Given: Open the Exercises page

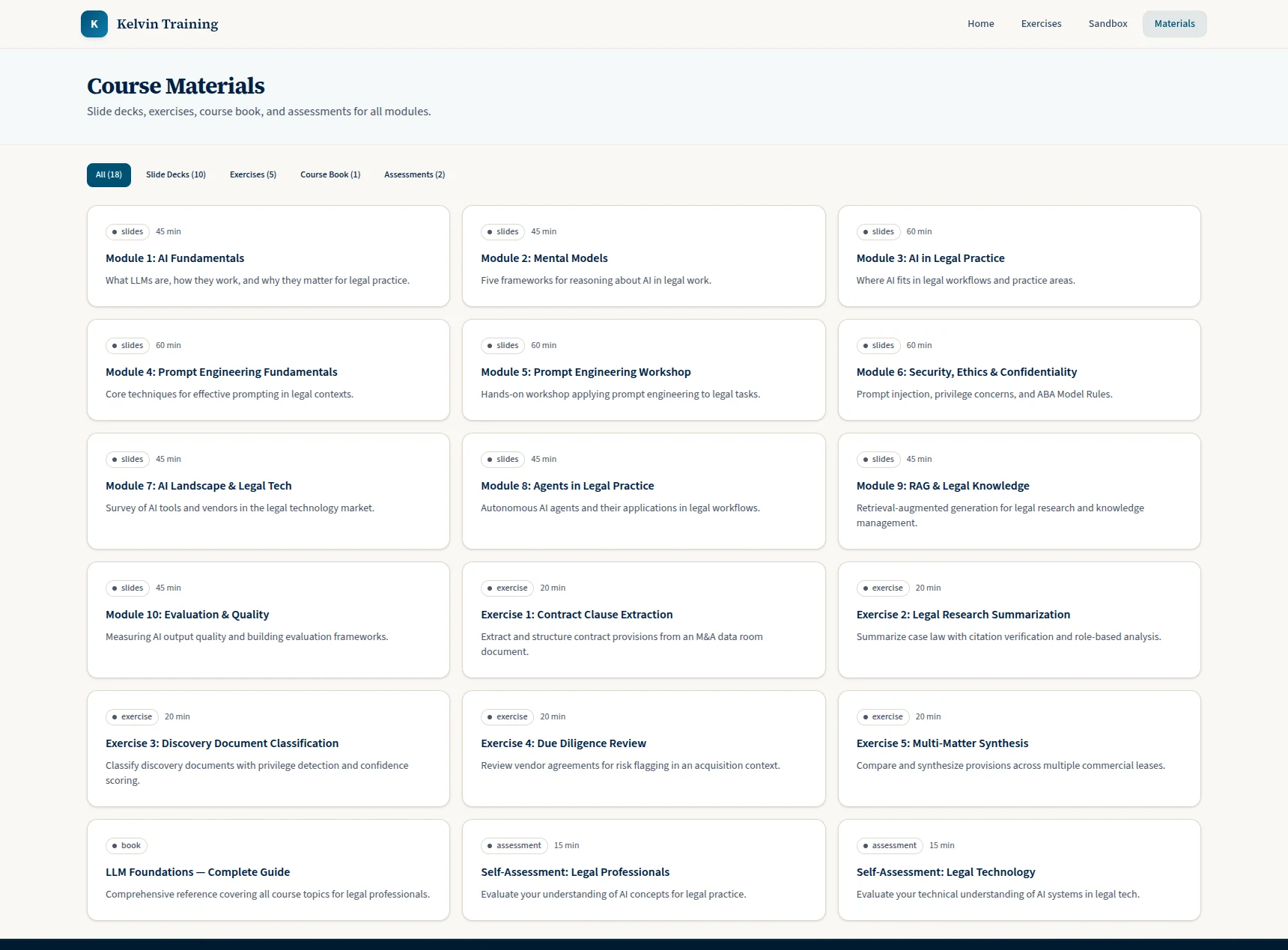Looking at the screenshot, I should pyautogui.click(x=1041, y=23).
